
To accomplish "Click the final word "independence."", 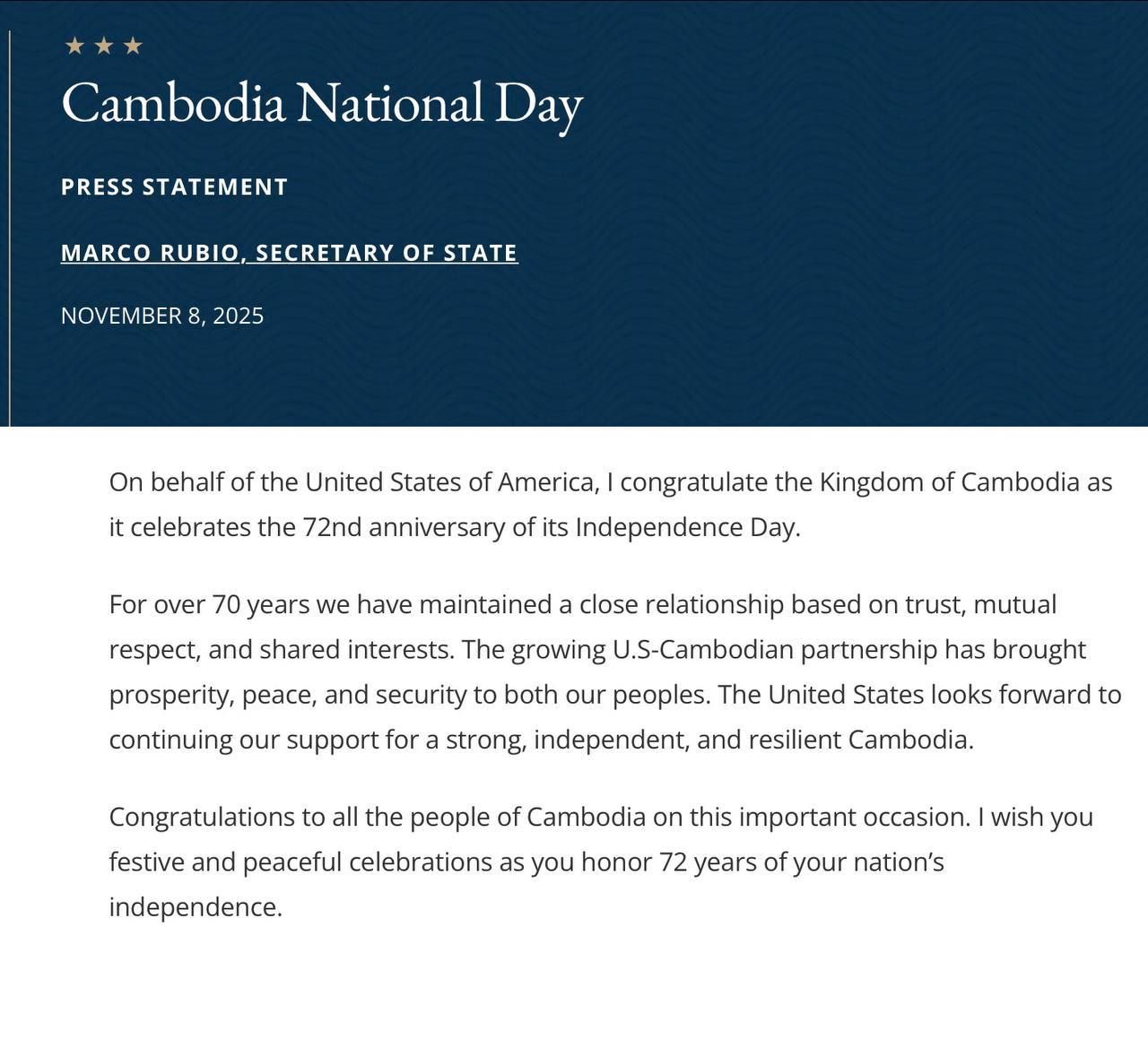I will point(196,907).
